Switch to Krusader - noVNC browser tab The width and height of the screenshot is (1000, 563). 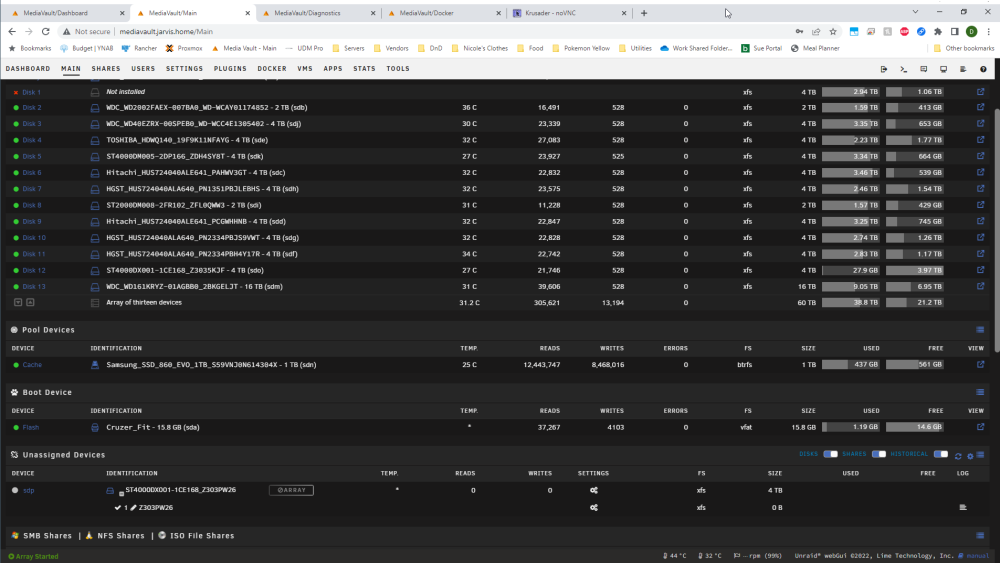pyautogui.click(x=570, y=13)
